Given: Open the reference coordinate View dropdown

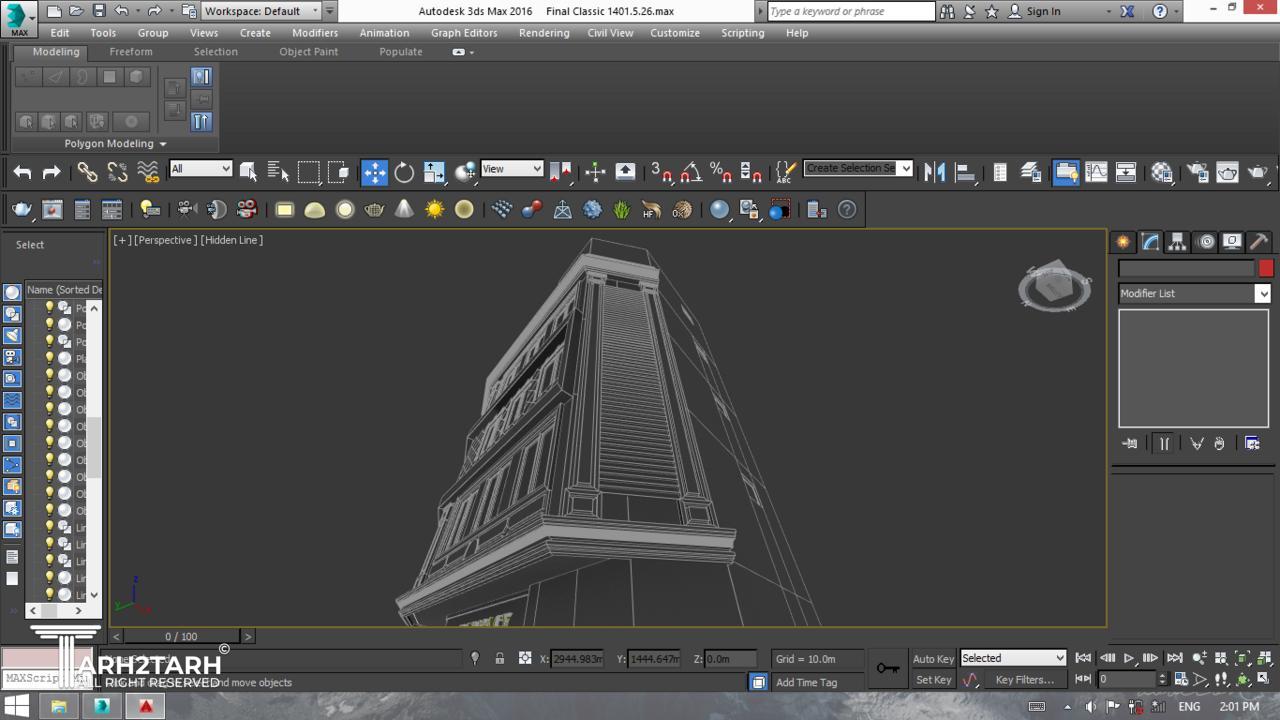Looking at the screenshot, I should [x=511, y=169].
